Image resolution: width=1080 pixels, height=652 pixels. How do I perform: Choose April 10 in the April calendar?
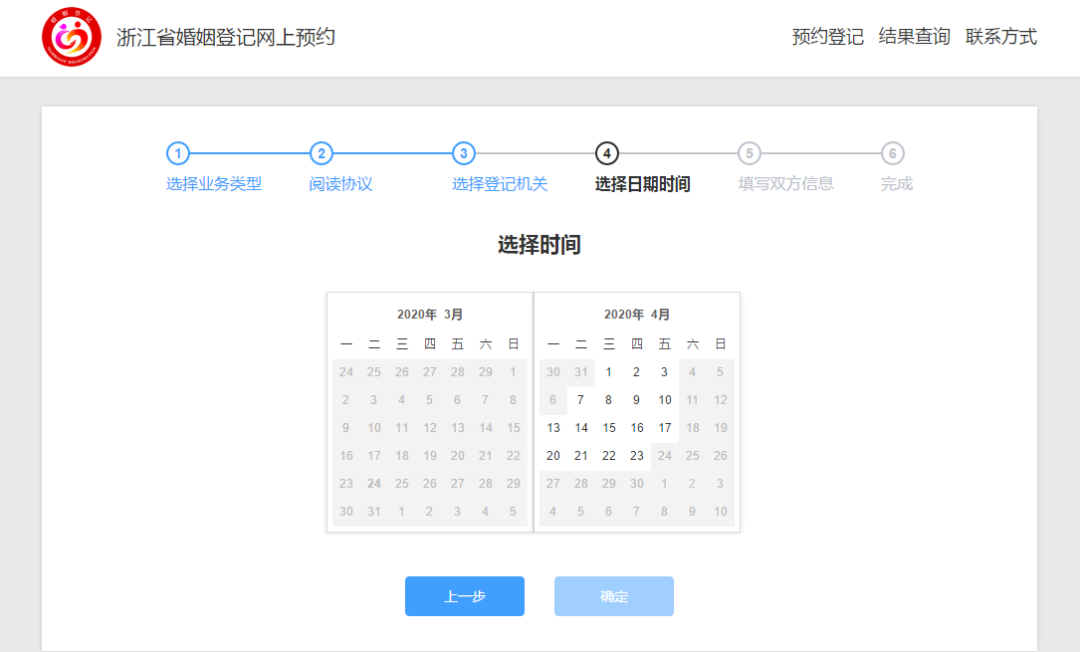pyautogui.click(x=664, y=400)
